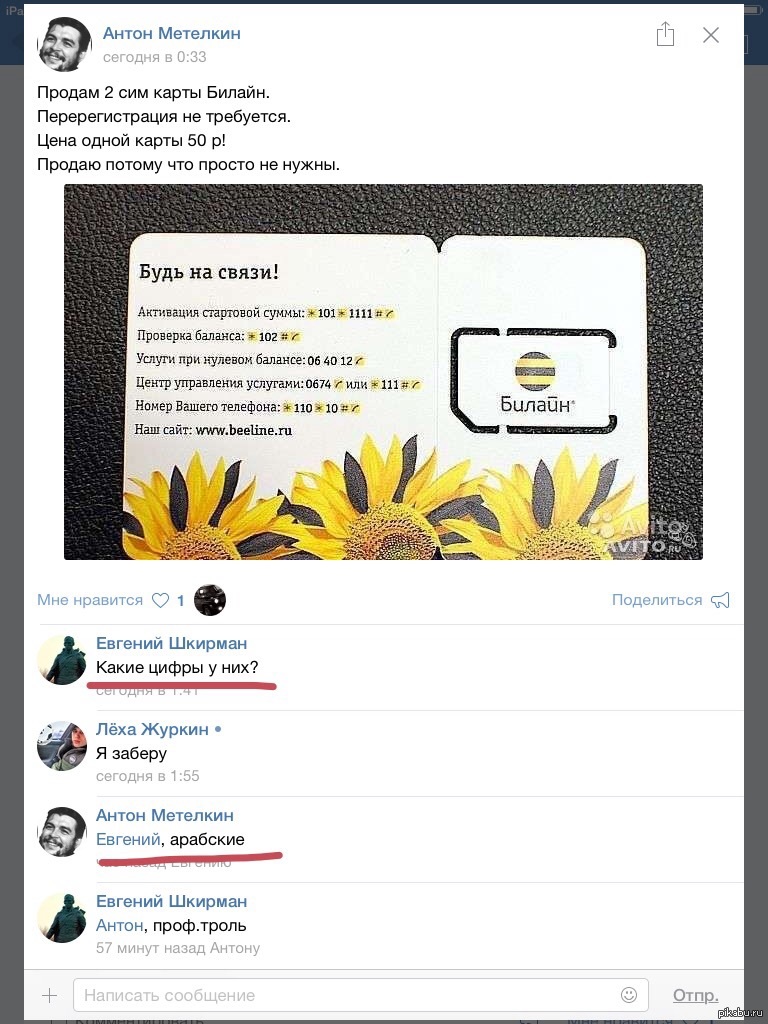The width and height of the screenshot is (768, 1024).
Task: Open Евгений Шкирман profile from first comment
Action: click(172, 643)
